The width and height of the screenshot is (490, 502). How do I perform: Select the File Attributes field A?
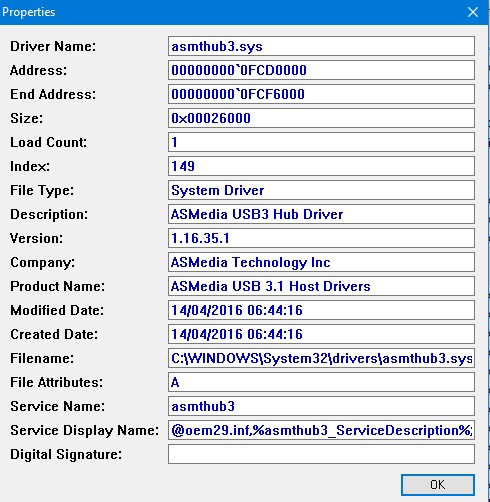click(321, 382)
